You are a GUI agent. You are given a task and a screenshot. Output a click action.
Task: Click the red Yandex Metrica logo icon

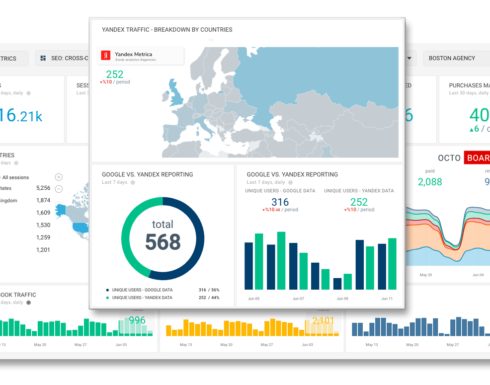pyautogui.click(x=106, y=55)
